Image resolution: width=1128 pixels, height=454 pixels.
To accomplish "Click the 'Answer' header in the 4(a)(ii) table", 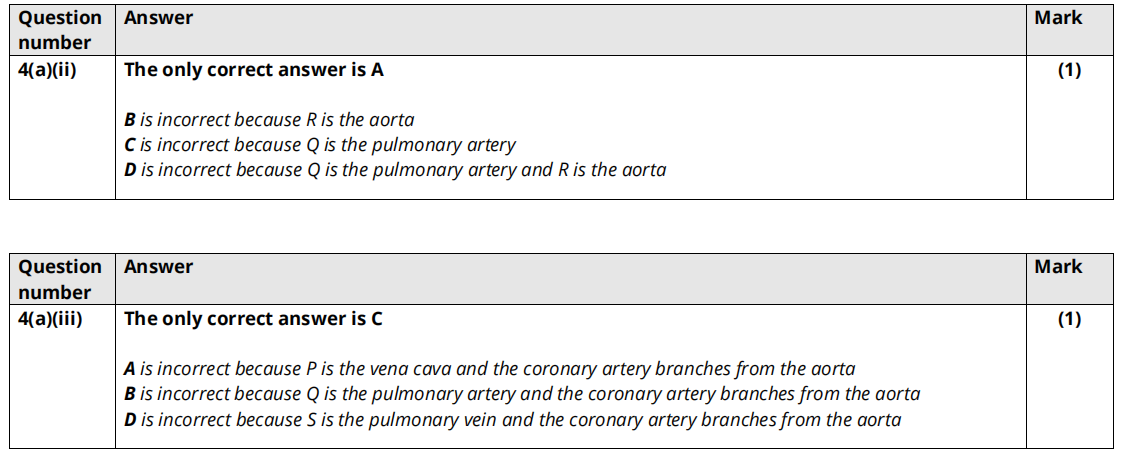I will tap(159, 18).
